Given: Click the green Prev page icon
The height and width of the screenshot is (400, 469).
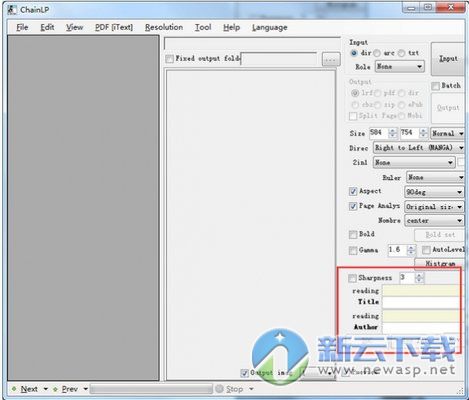Looking at the screenshot, I should pos(55,389).
